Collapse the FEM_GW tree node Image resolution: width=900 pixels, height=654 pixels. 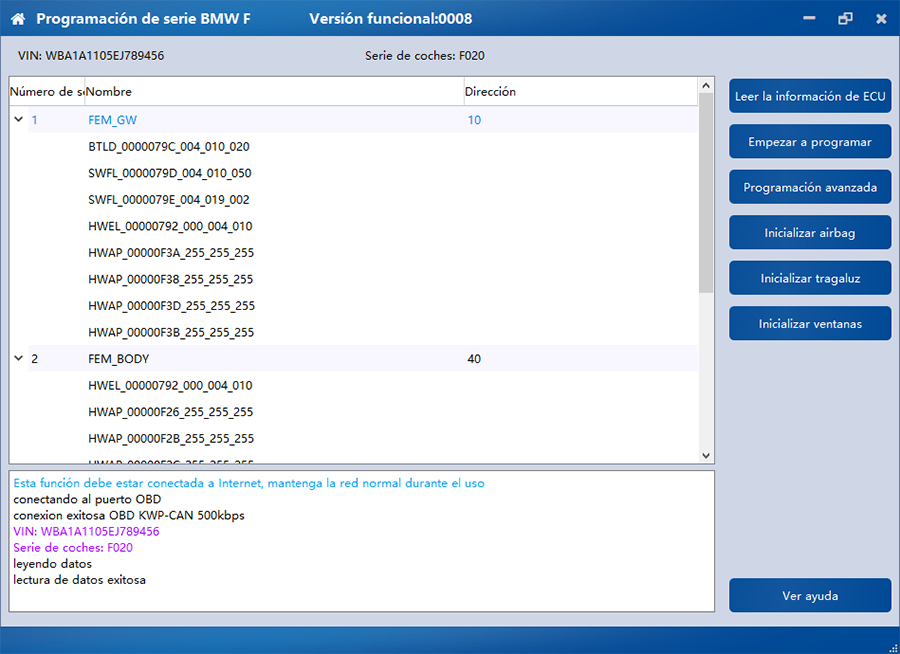18,119
